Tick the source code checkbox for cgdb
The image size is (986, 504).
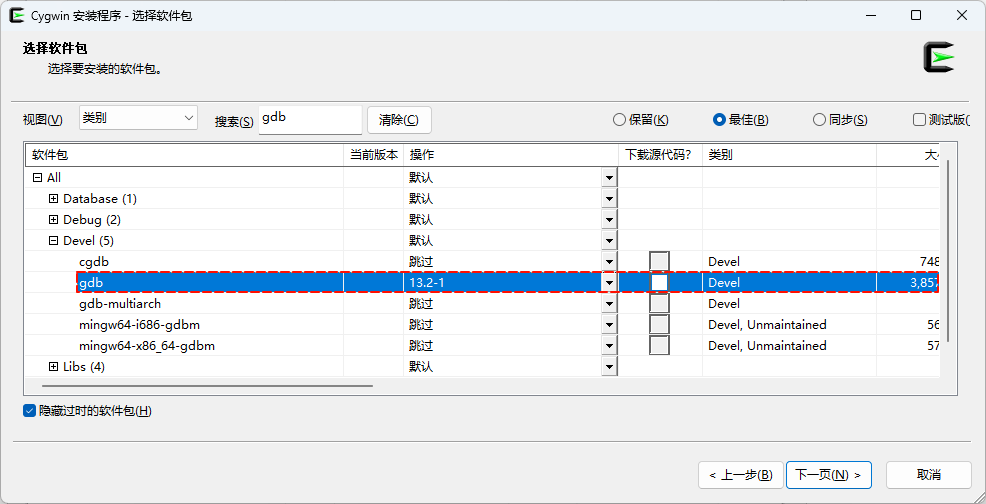(x=659, y=262)
